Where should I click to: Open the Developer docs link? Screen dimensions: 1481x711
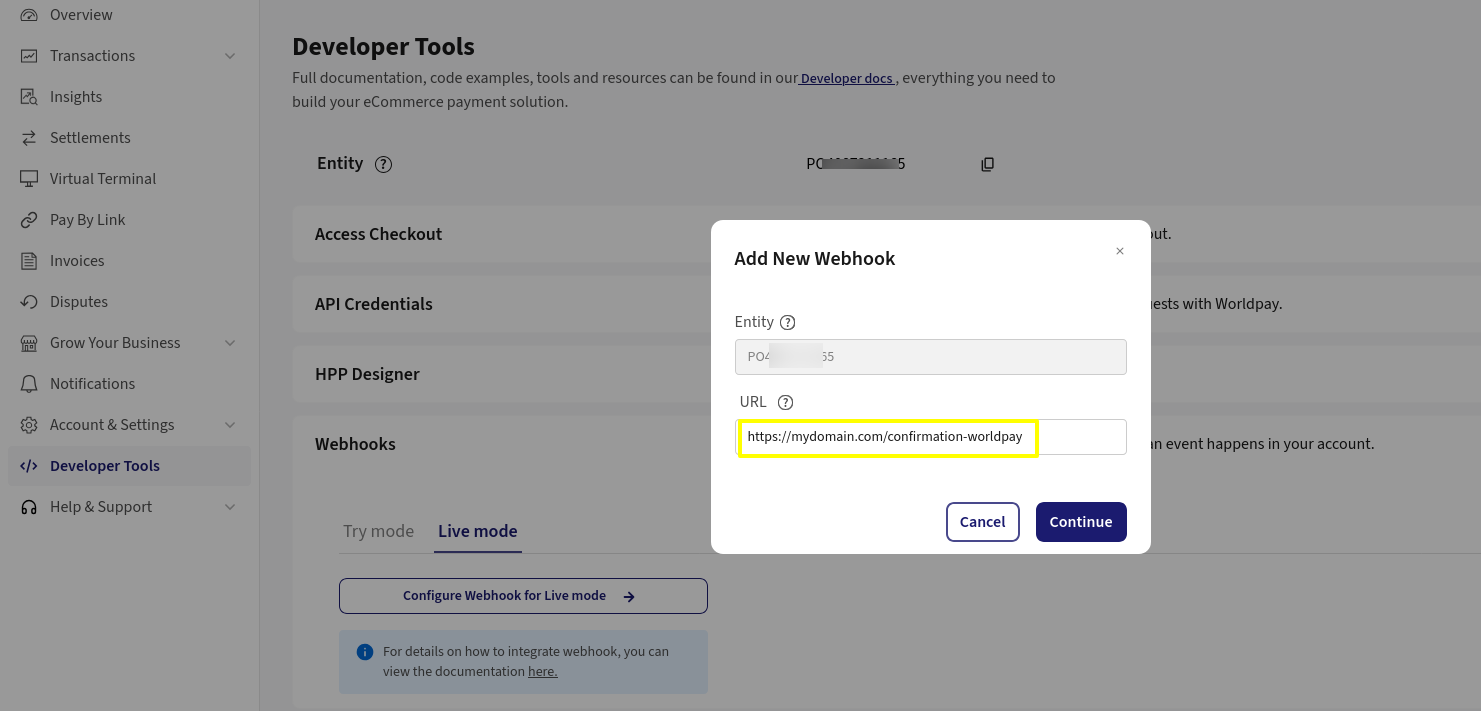pyautogui.click(x=846, y=78)
